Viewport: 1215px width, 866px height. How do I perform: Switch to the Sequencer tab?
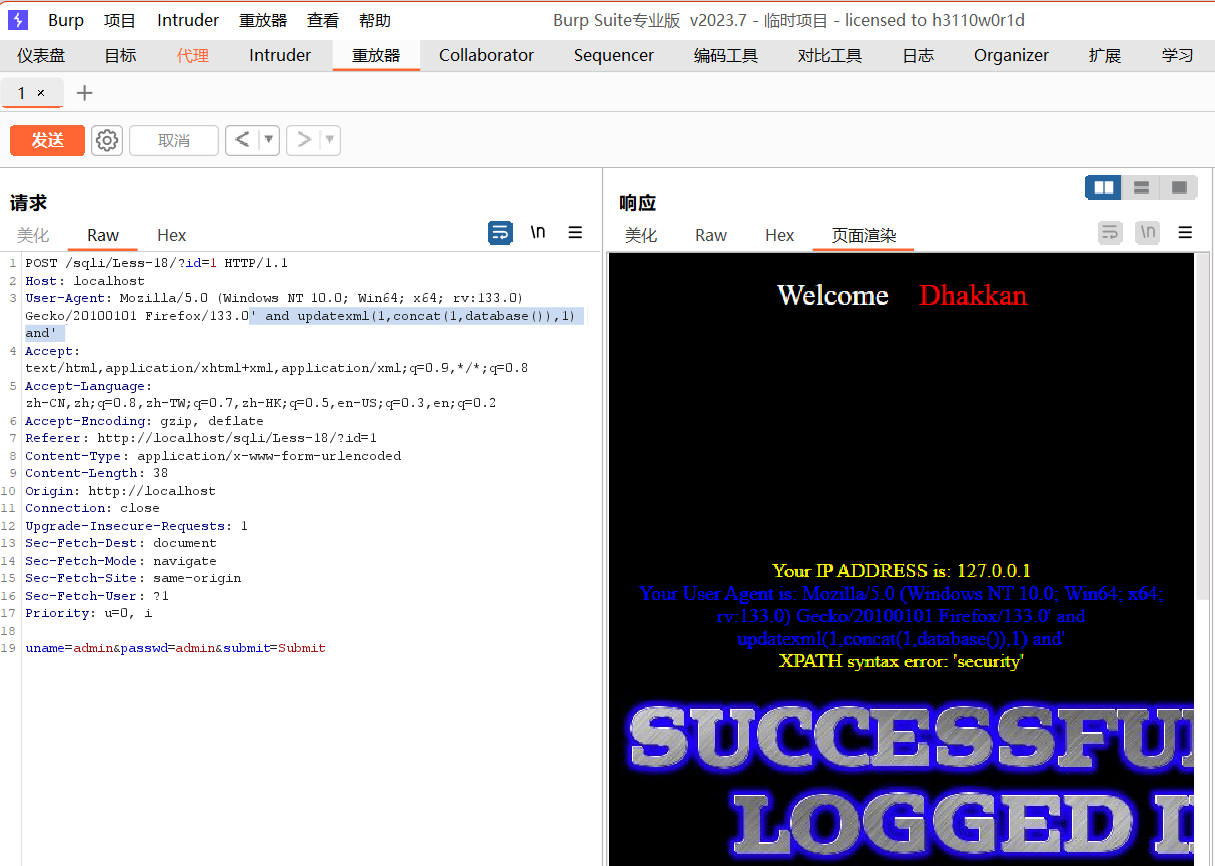(614, 56)
